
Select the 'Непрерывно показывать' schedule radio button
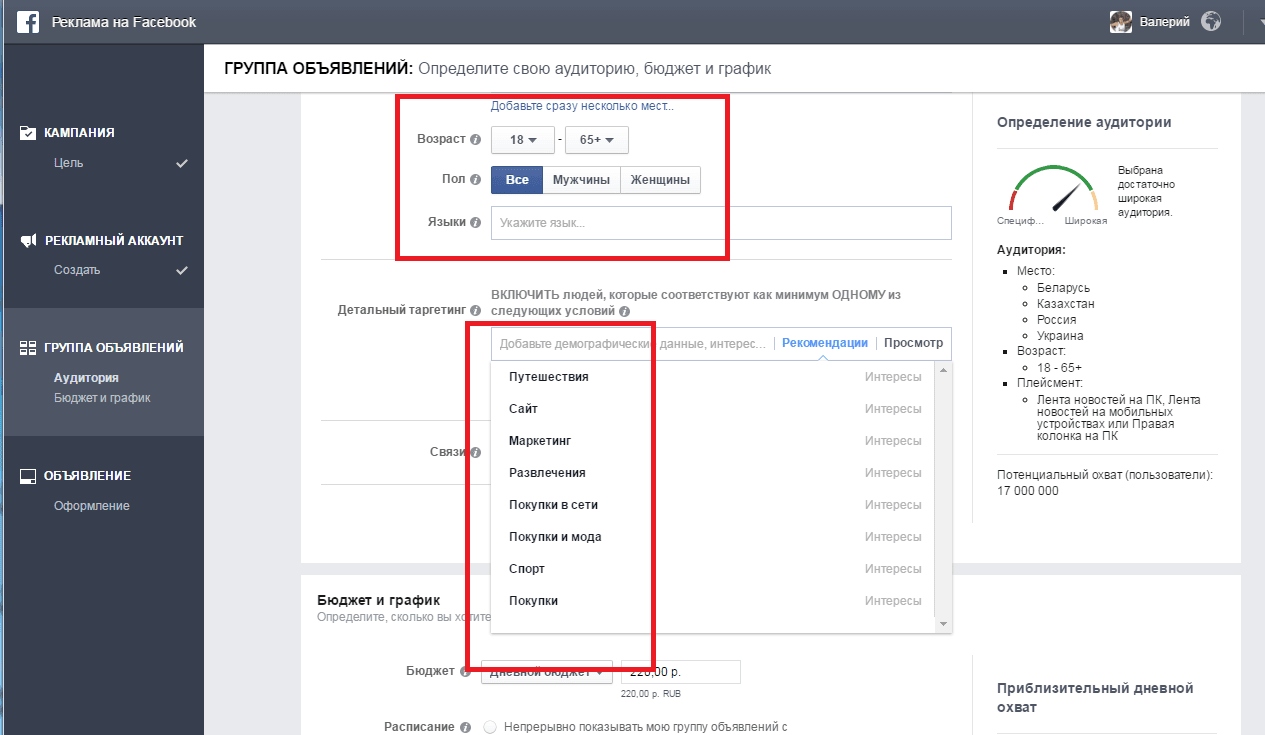(490, 727)
